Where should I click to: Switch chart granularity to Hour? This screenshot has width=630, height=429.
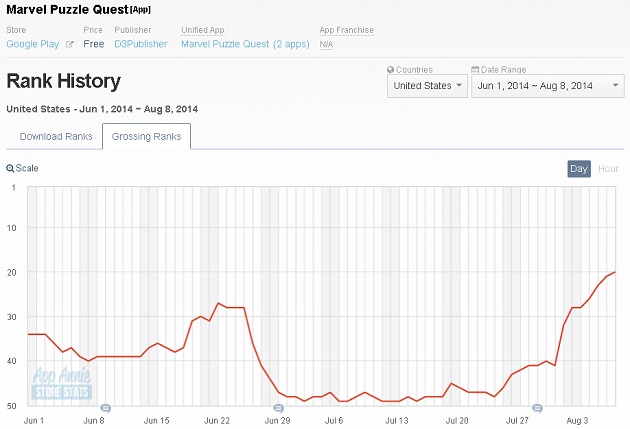(x=608, y=169)
